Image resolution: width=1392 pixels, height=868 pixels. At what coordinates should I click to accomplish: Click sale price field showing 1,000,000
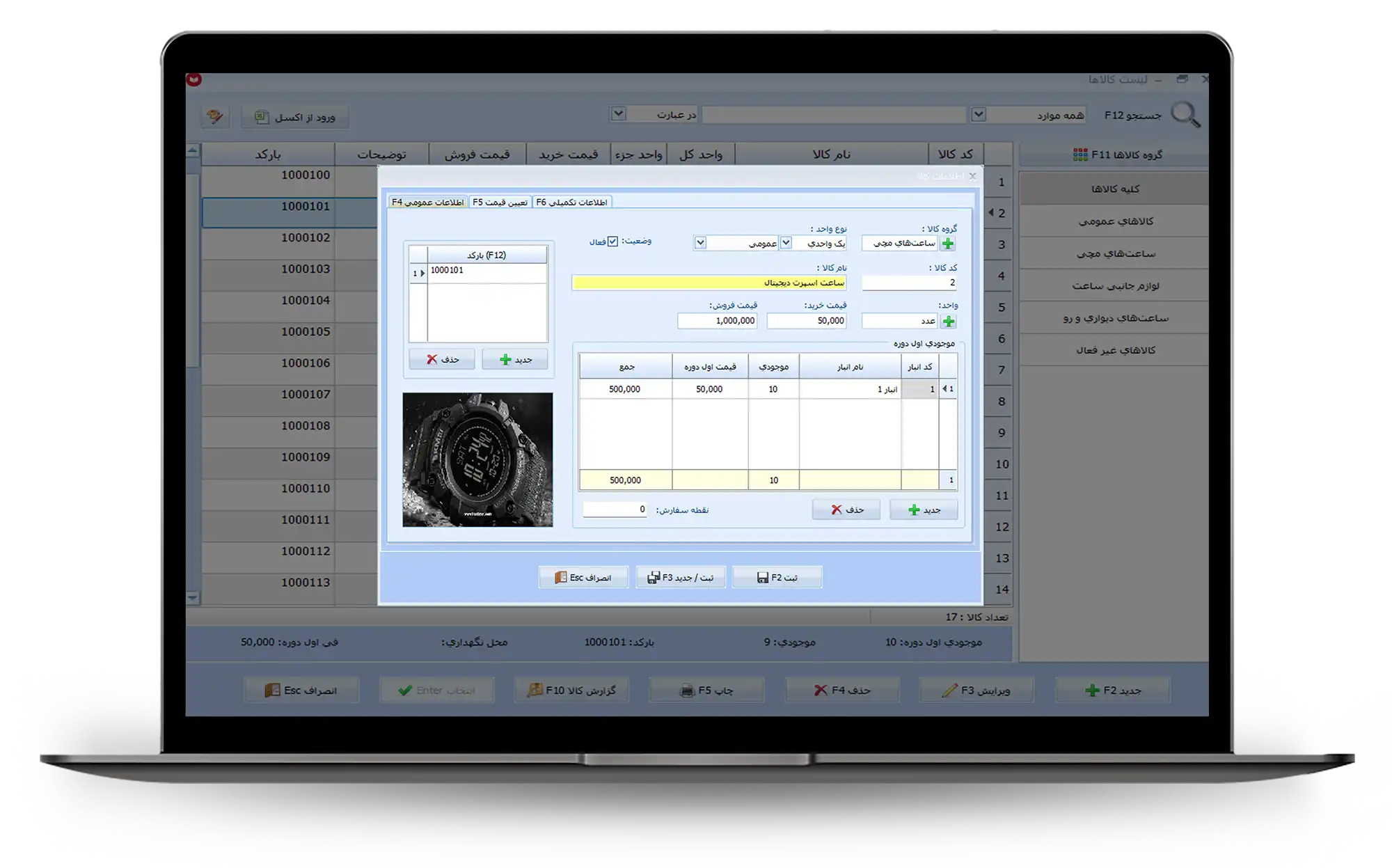717,321
